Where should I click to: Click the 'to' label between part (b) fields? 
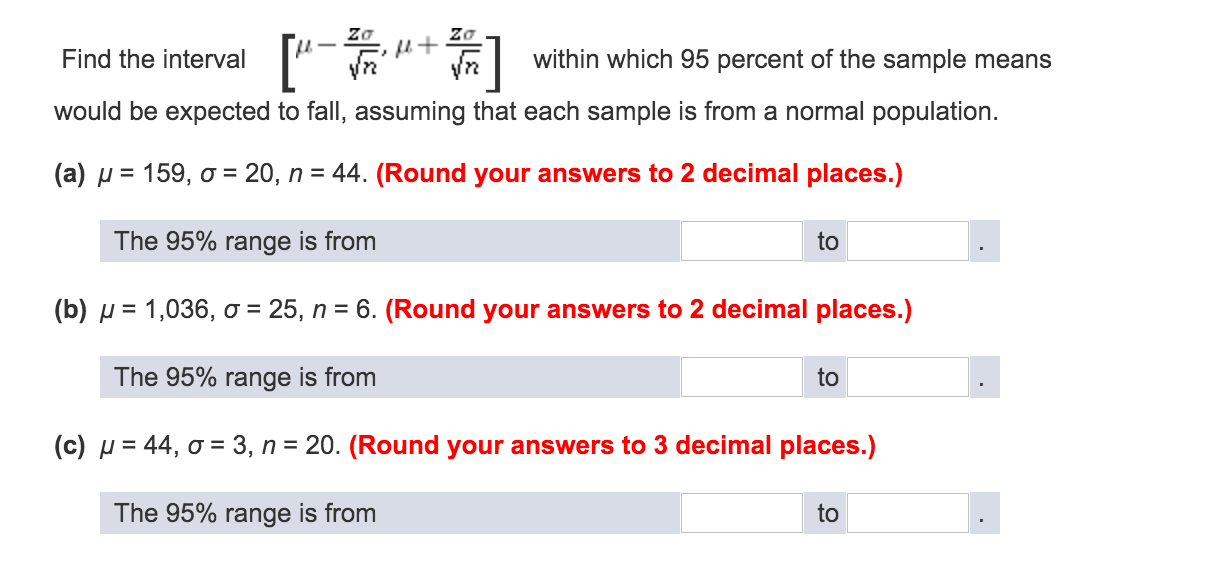(x=825, y=377)
